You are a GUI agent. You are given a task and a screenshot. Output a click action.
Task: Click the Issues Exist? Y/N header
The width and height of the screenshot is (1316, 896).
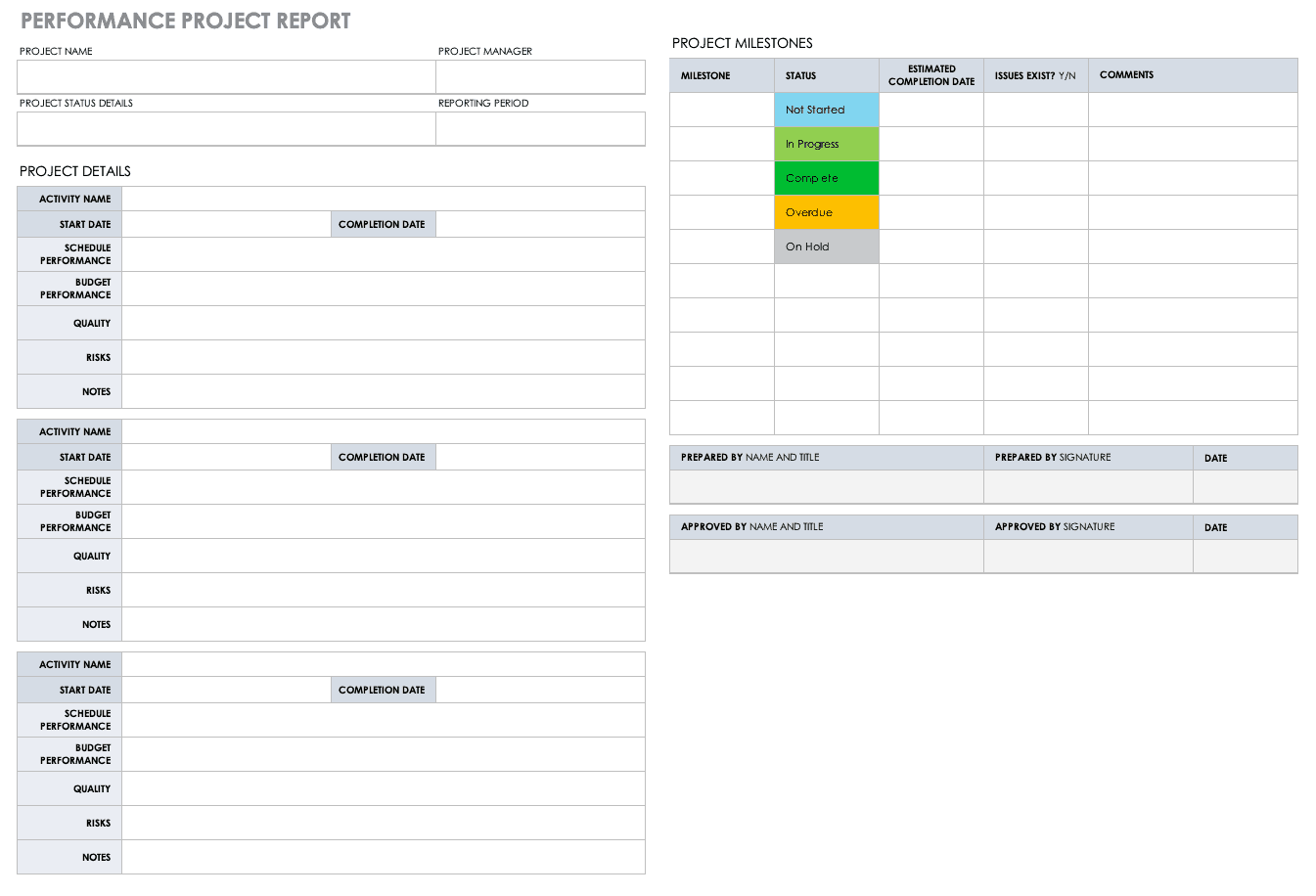1035,75
